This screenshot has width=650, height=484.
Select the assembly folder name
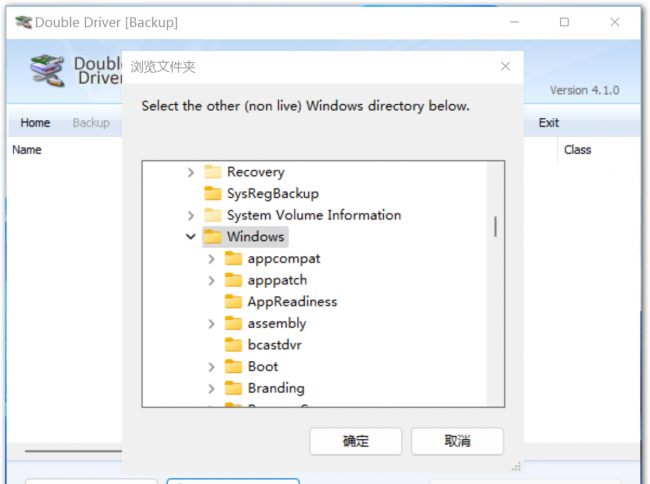pos(277,323)
